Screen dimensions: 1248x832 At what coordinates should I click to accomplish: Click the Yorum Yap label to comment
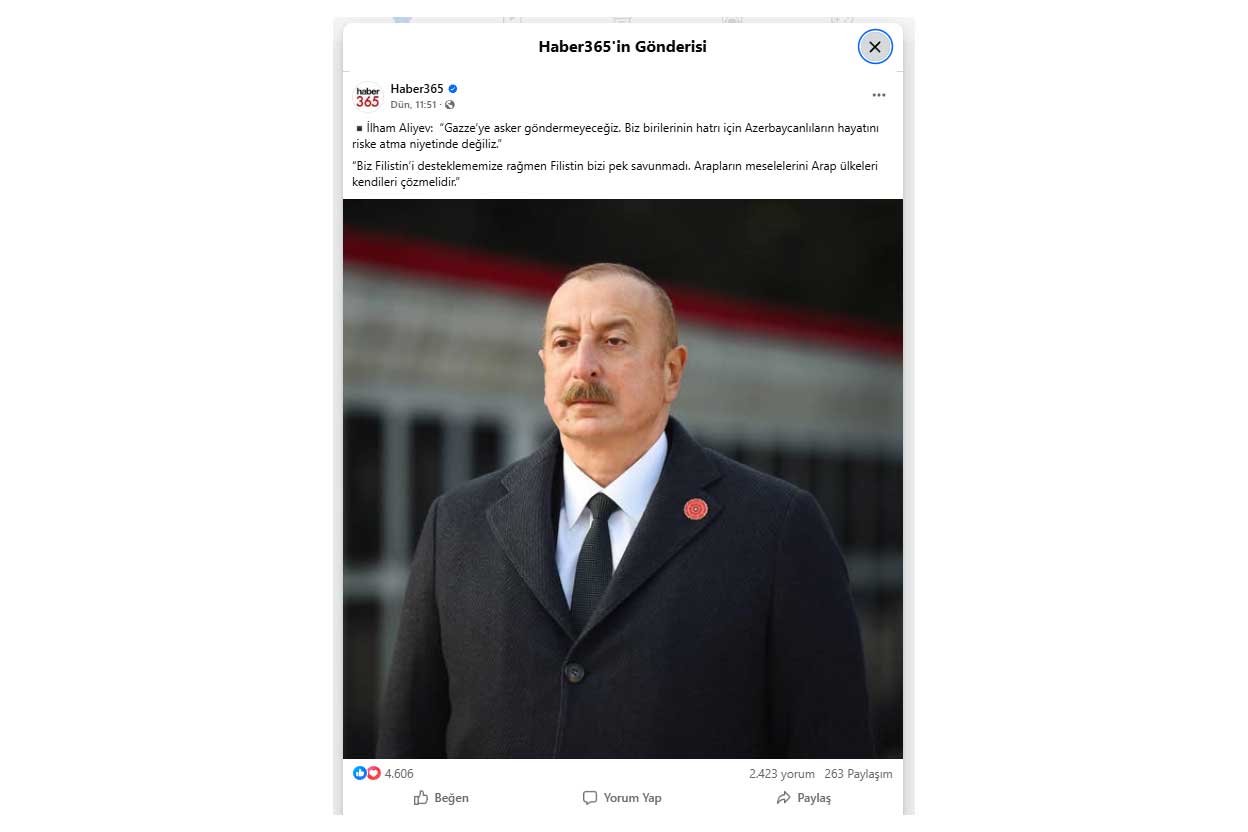[x=632, y=798]
